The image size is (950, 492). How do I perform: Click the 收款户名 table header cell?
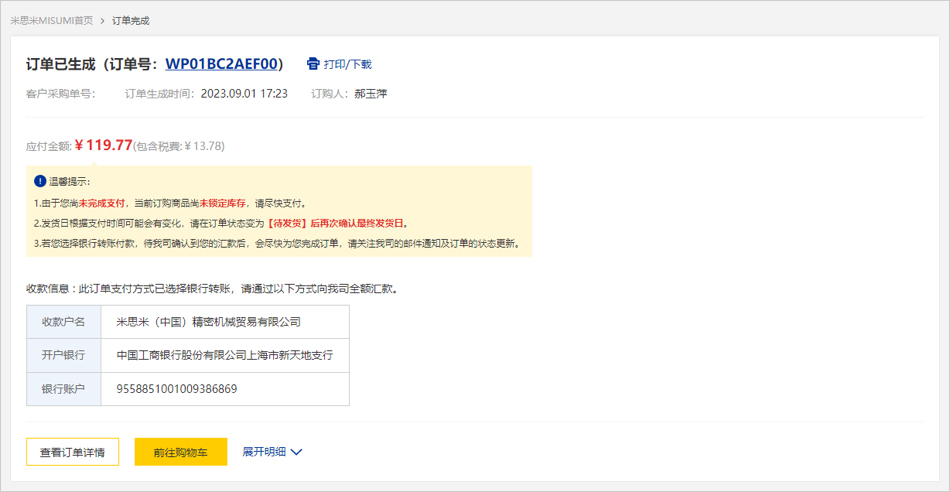click(63, 322)
